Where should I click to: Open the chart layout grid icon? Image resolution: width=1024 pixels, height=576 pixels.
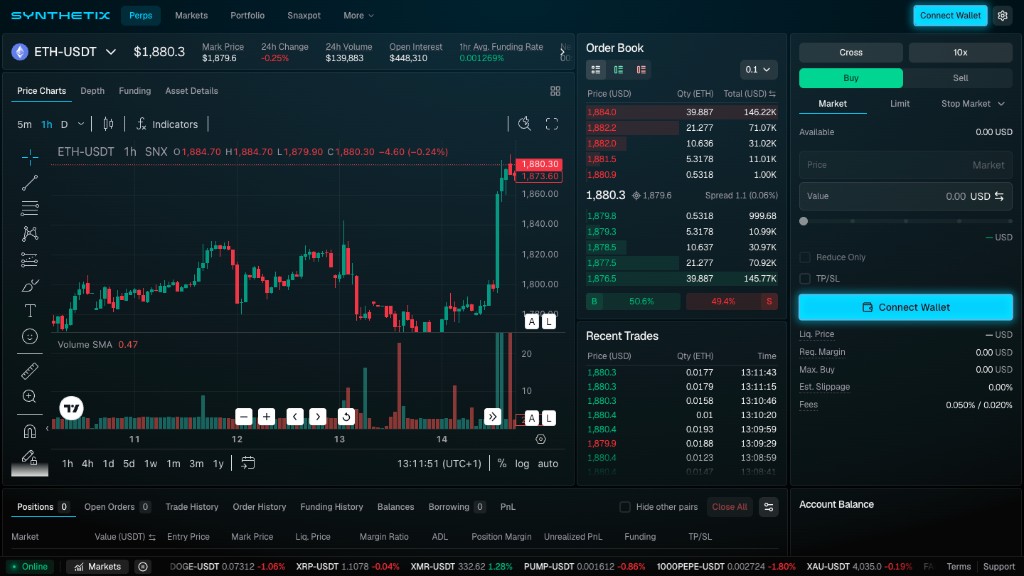point(555,91)
